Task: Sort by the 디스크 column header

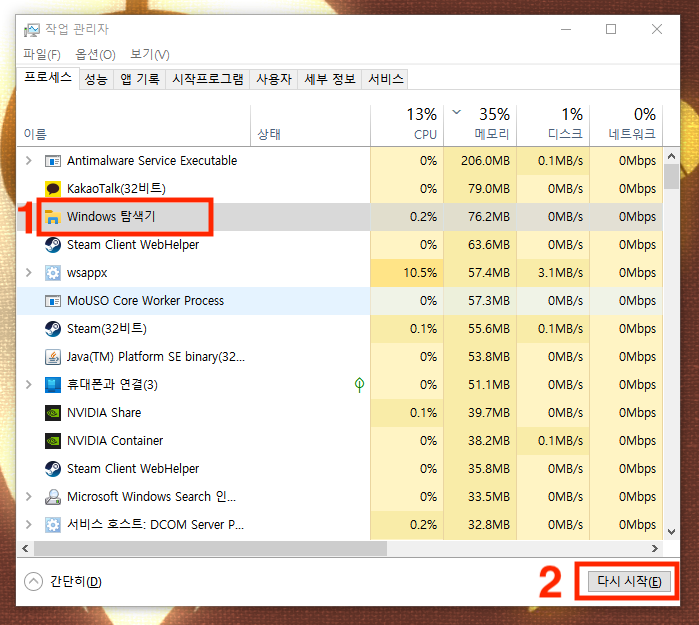Action: (553, 126)
